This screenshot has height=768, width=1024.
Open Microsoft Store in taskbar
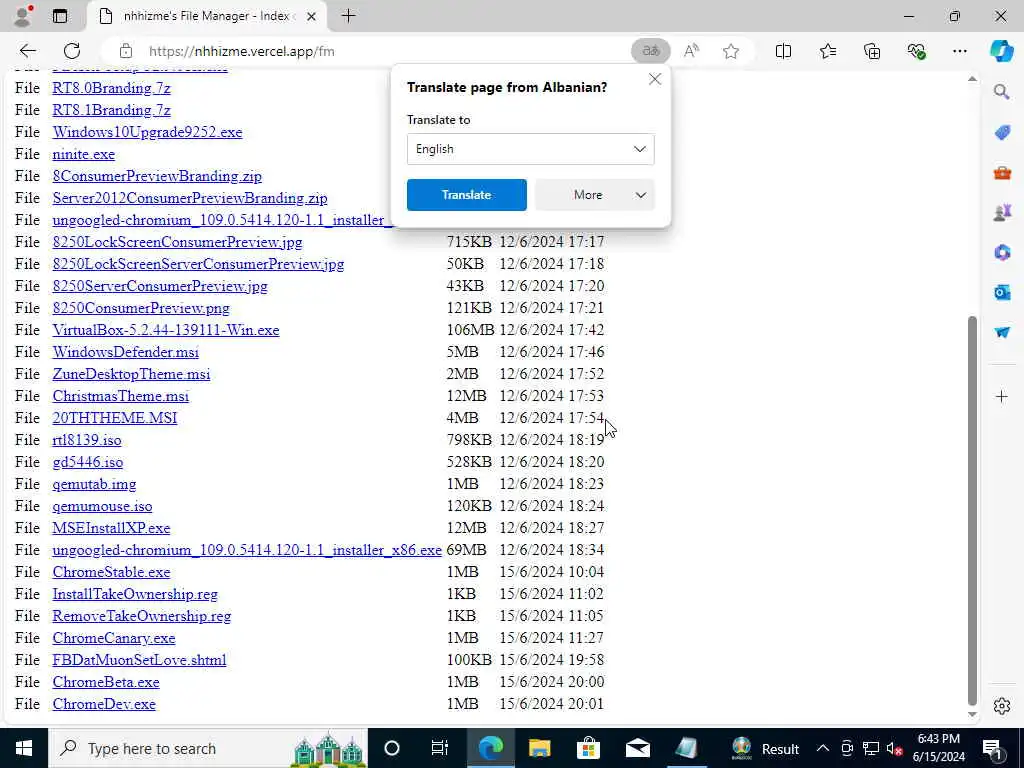pos(588,748)
